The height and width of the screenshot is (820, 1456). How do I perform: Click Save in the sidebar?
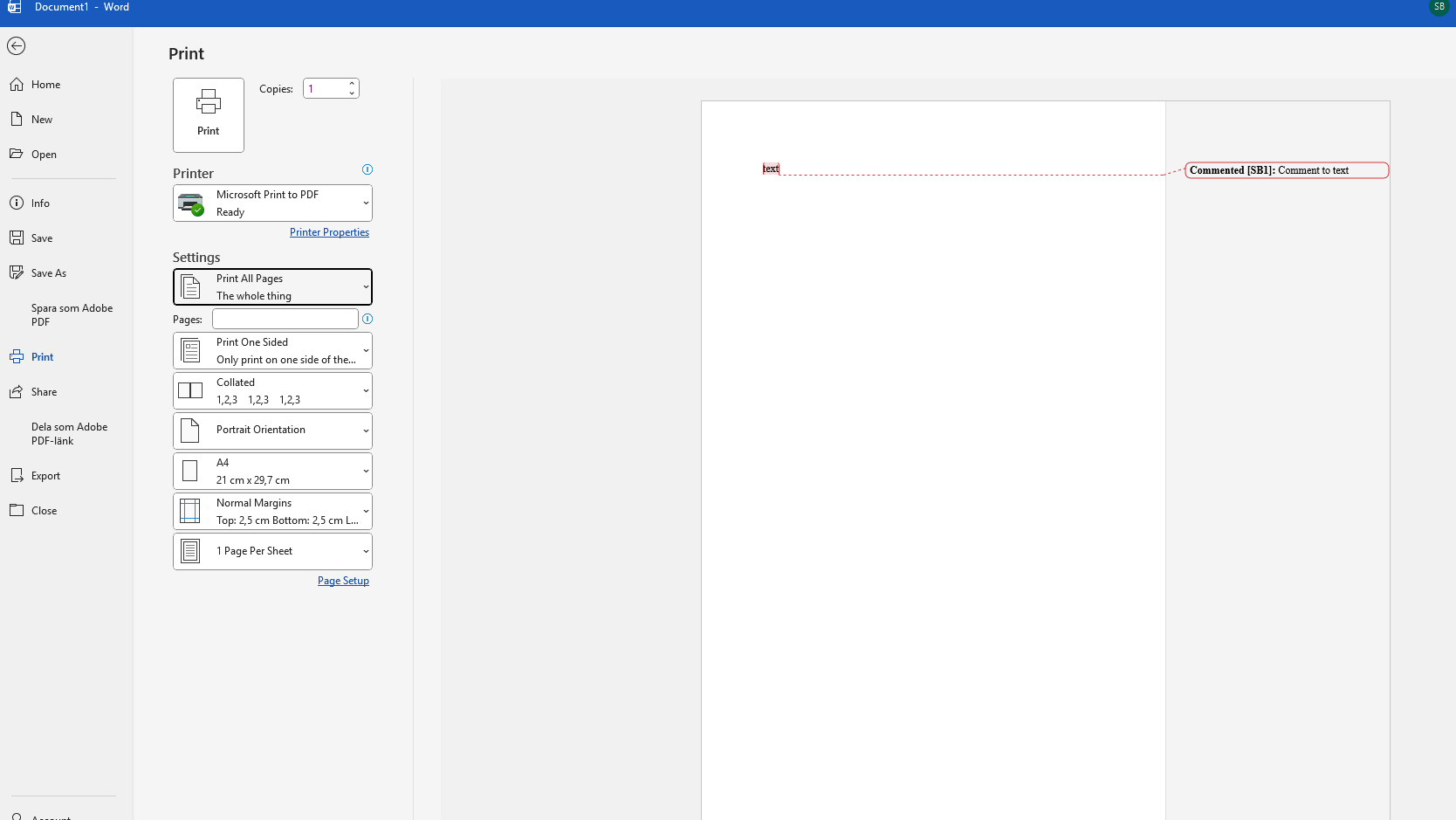[x=66, y=238]
